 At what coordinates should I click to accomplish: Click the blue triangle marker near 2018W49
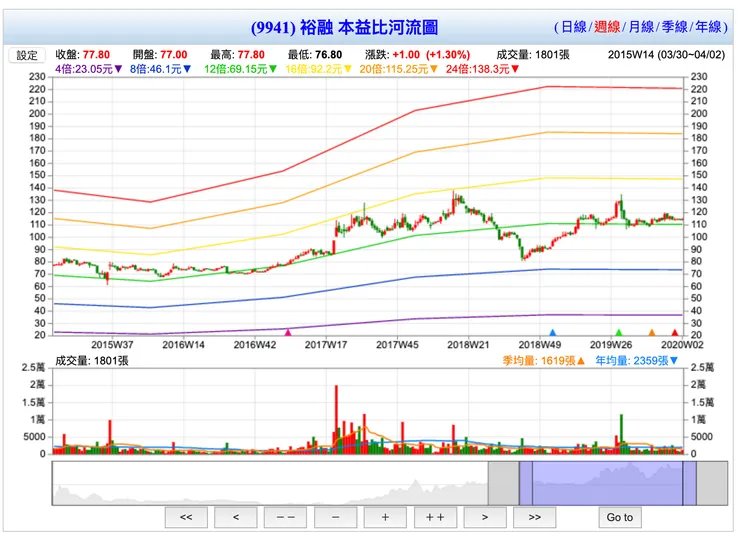tap(553, 333)
